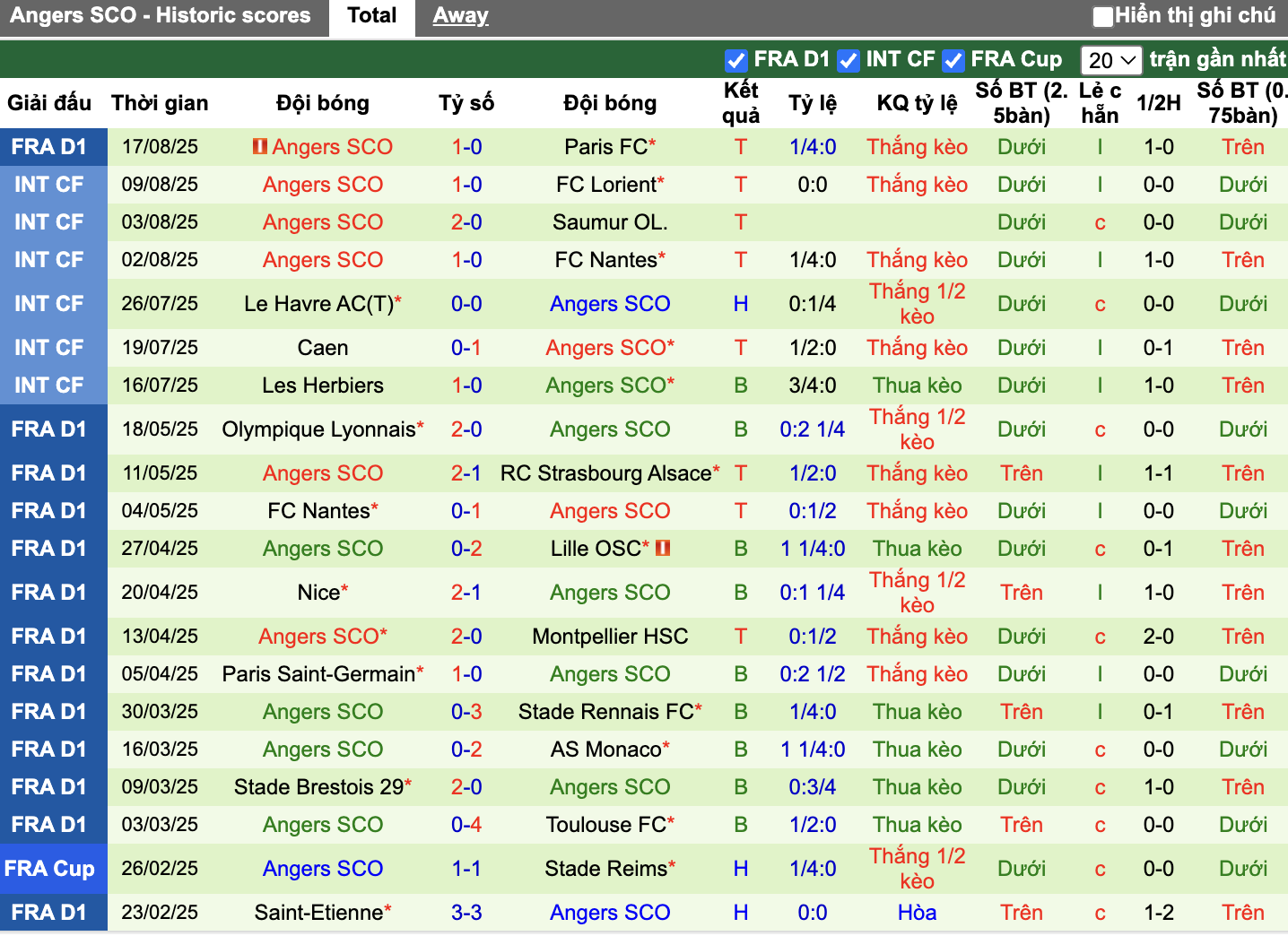Open Paris Saint-Germain team link
The image size is (1288, 936).
point(319,674)
